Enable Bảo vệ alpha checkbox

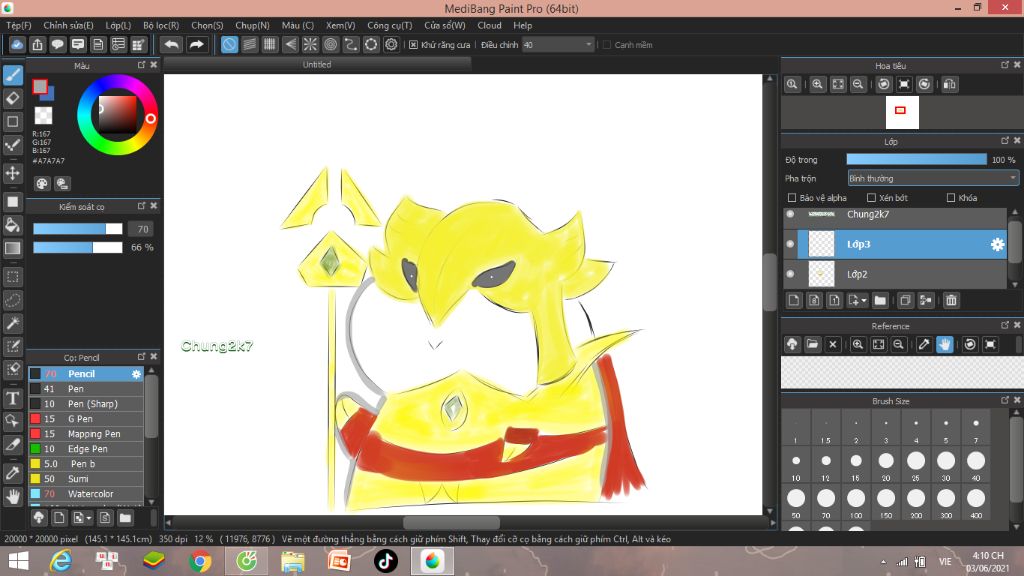(792, 198)
